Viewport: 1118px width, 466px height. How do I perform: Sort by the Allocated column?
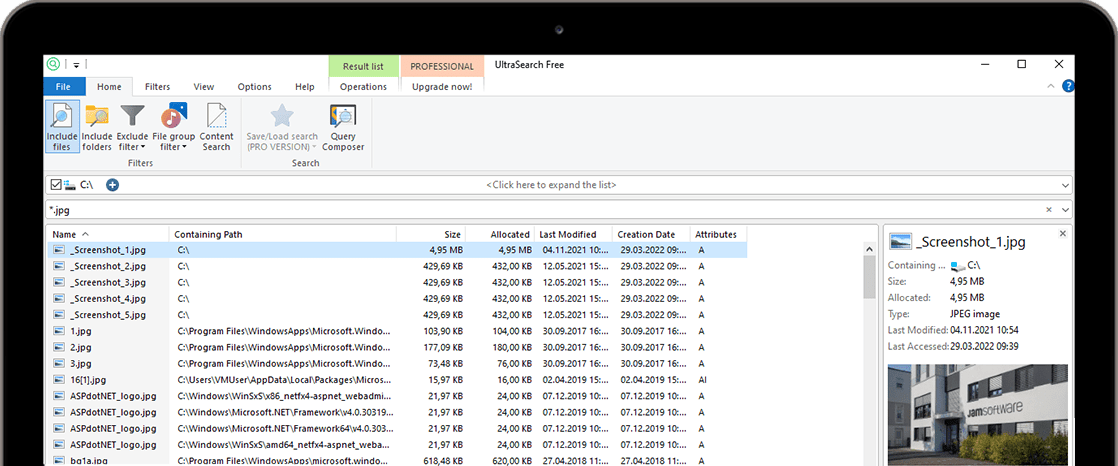500,234
